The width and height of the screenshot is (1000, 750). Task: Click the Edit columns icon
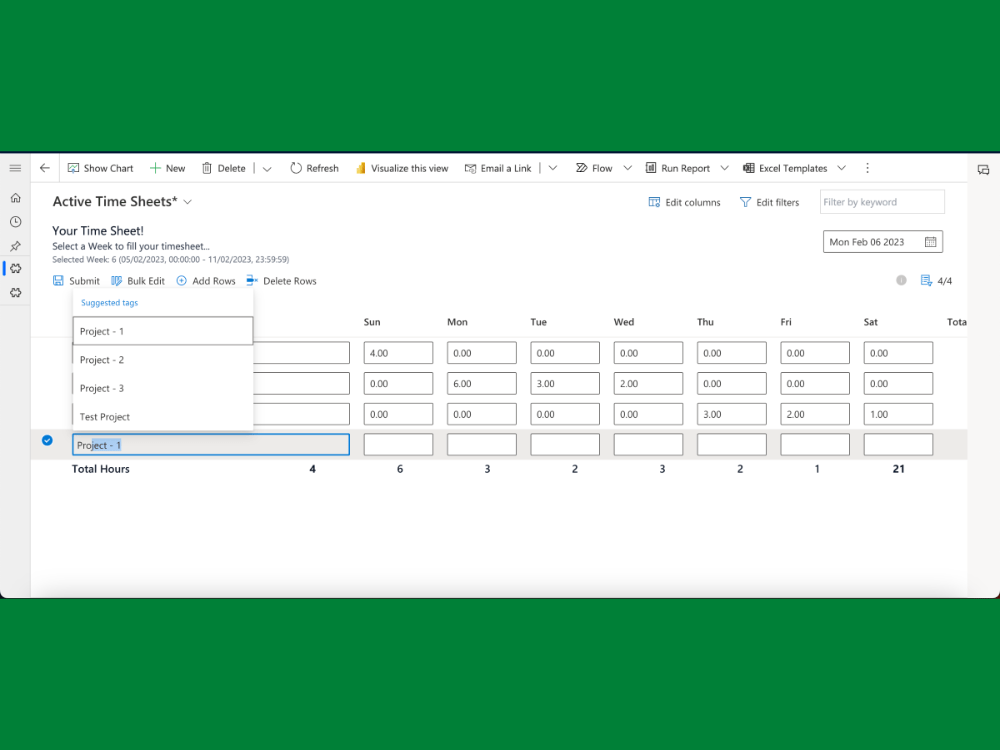(653, 202)
